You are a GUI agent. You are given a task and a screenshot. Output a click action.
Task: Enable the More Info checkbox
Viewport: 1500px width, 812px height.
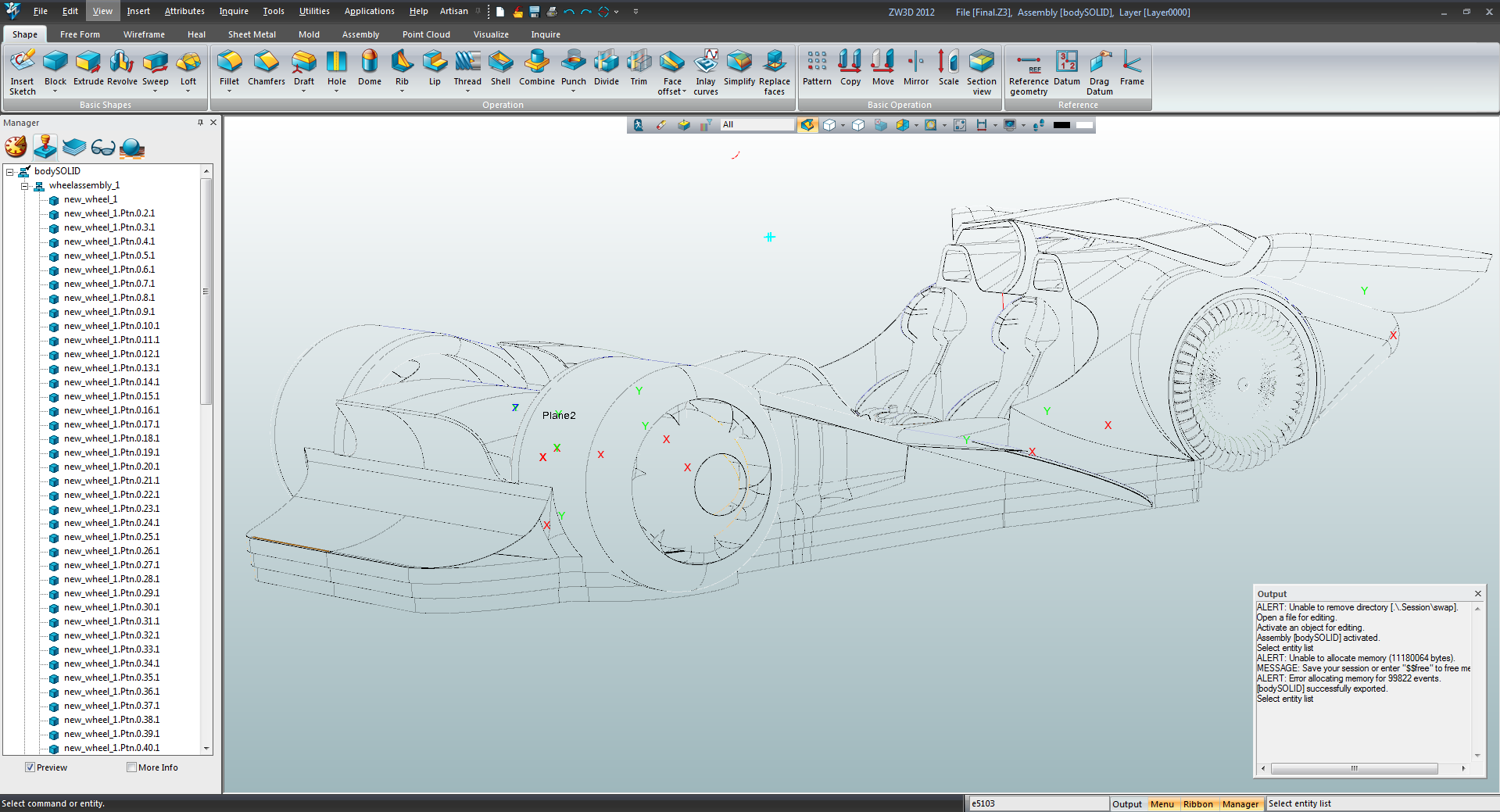pyautogui.click(x=131, y=767)
